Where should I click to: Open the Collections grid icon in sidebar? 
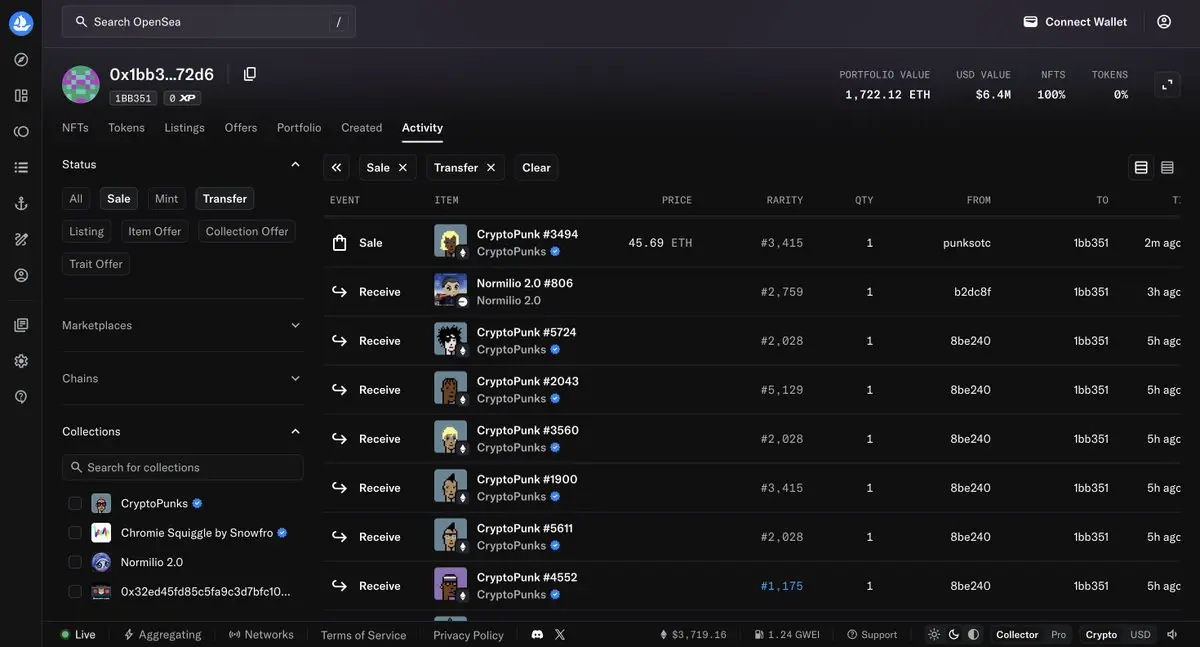21,96
